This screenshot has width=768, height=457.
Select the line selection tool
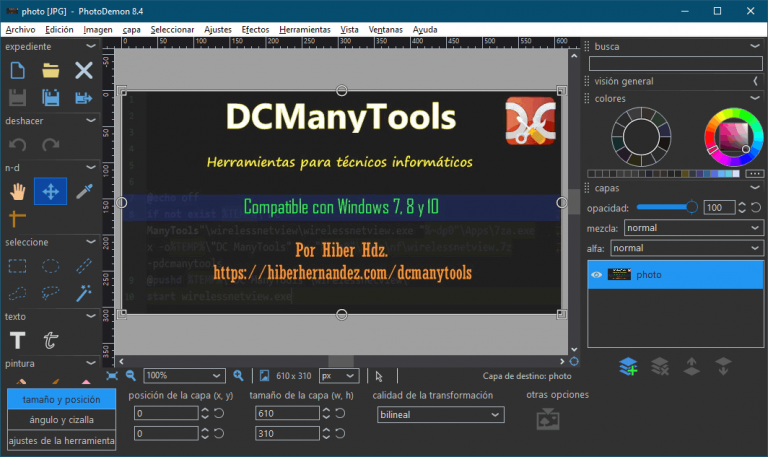click(84, 266)
